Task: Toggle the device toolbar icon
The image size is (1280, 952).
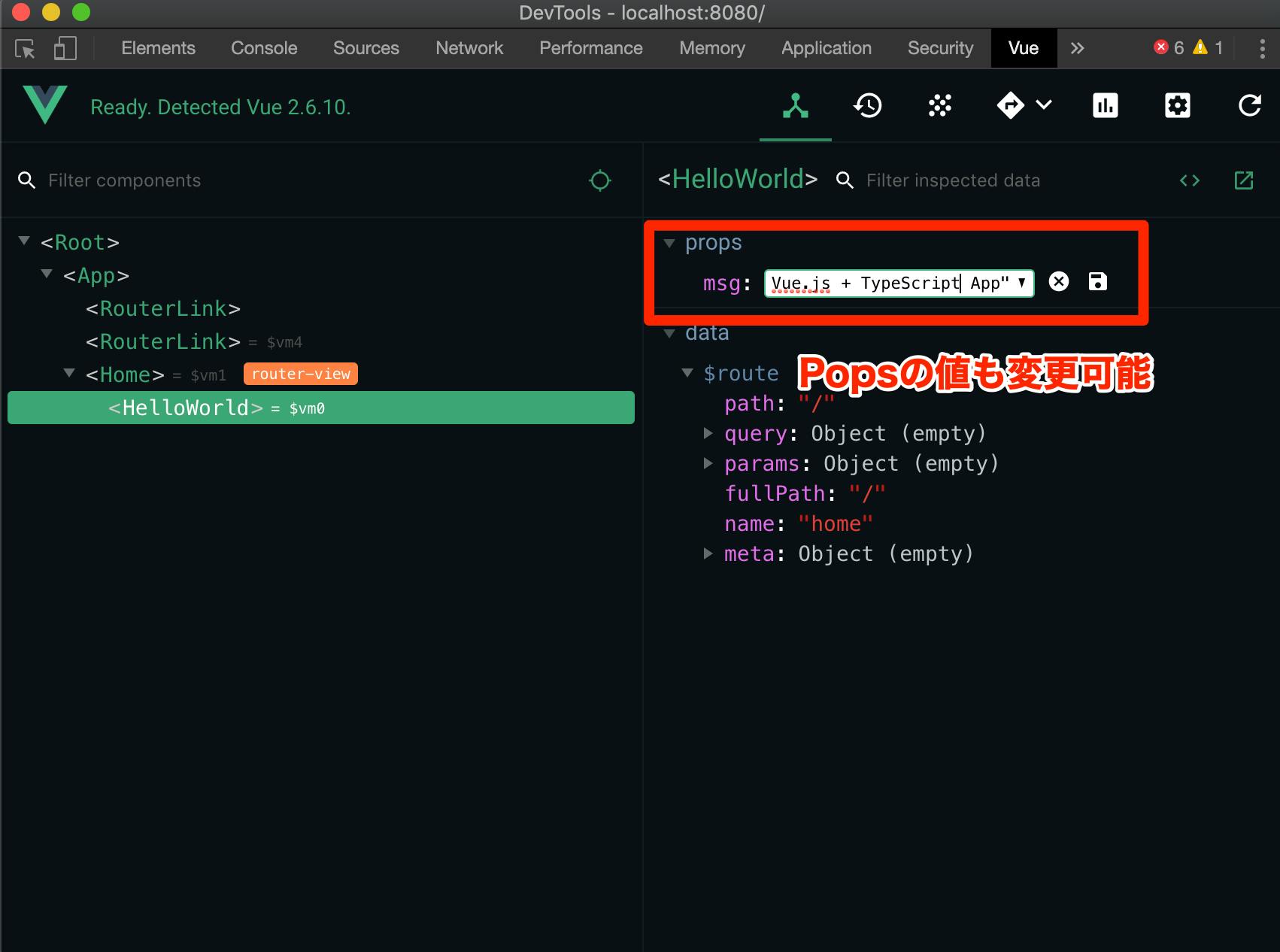Action: (x=65, y=48)
